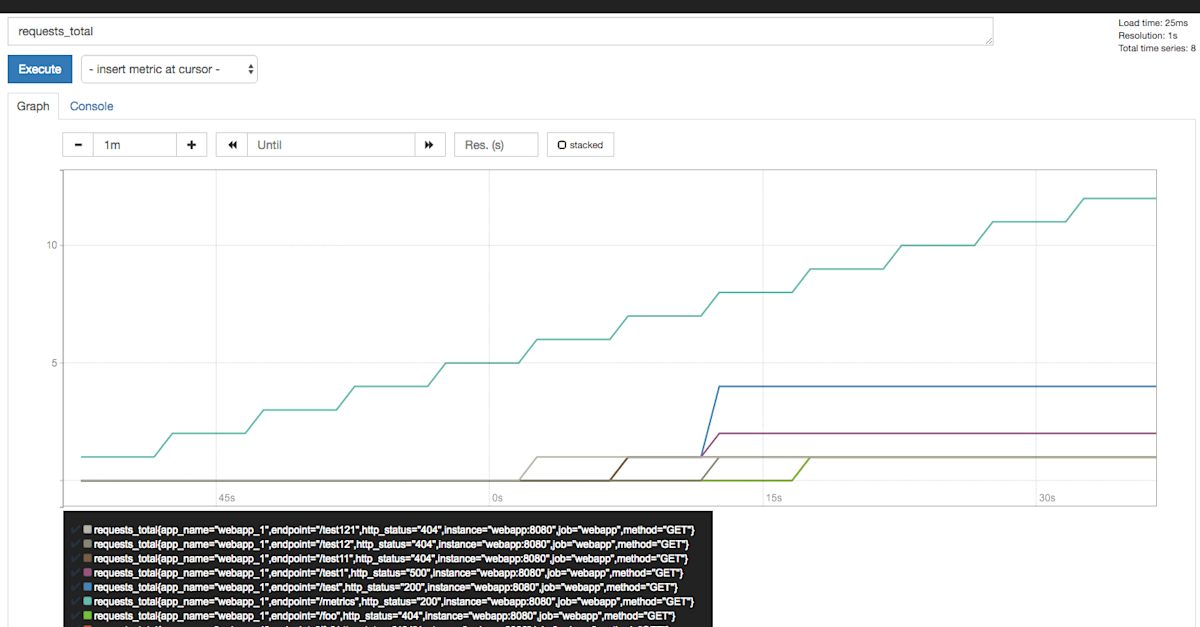The height and width of the screenshot is (627, 1200).
Task: Hide the /test121 endpoint series in the legend
Action: coord(390,529)
